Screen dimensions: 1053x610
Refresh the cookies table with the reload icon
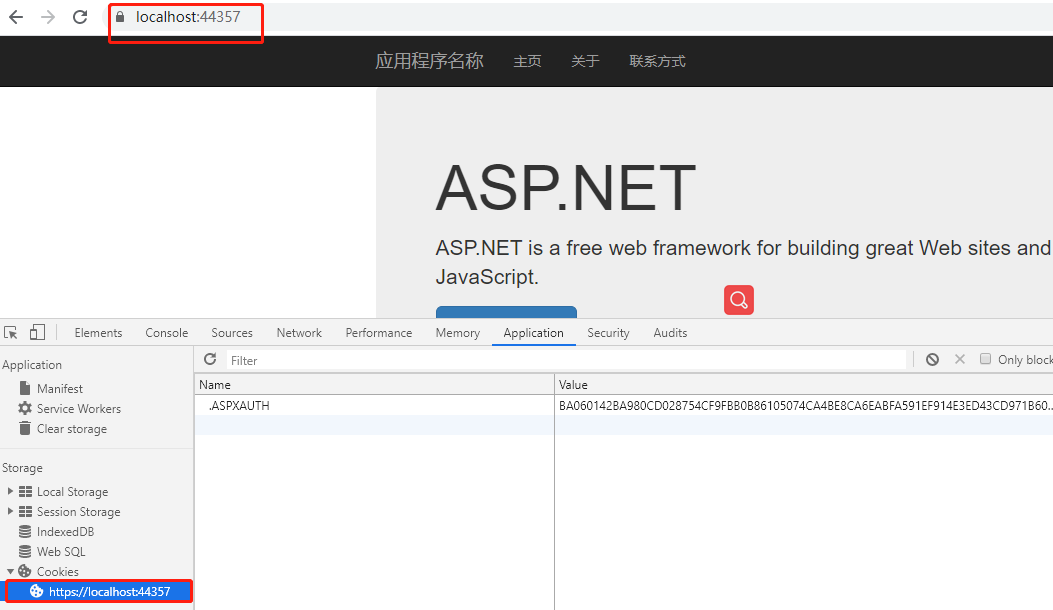click(210, 359)
